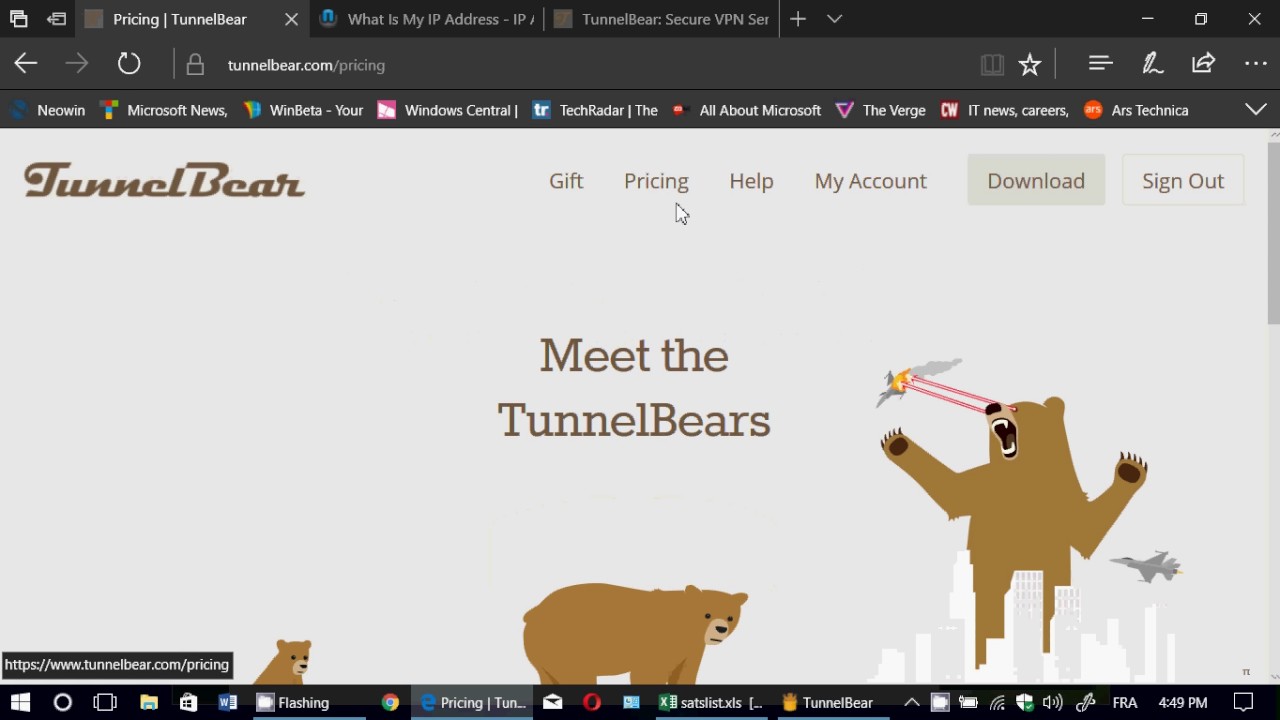This screenshot has width=1280, height=720.
Task: Click the battery tray icon
Action: tap(968, 702)
